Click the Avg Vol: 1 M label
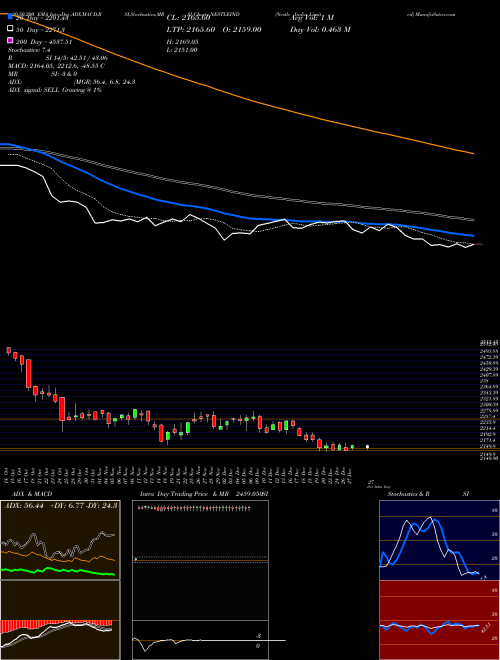This screenshot has height=660, width=500. click(312, 18)
